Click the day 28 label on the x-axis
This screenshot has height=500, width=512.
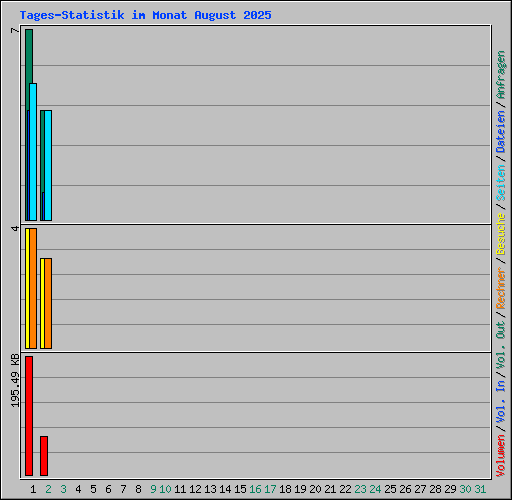(435, 489)
